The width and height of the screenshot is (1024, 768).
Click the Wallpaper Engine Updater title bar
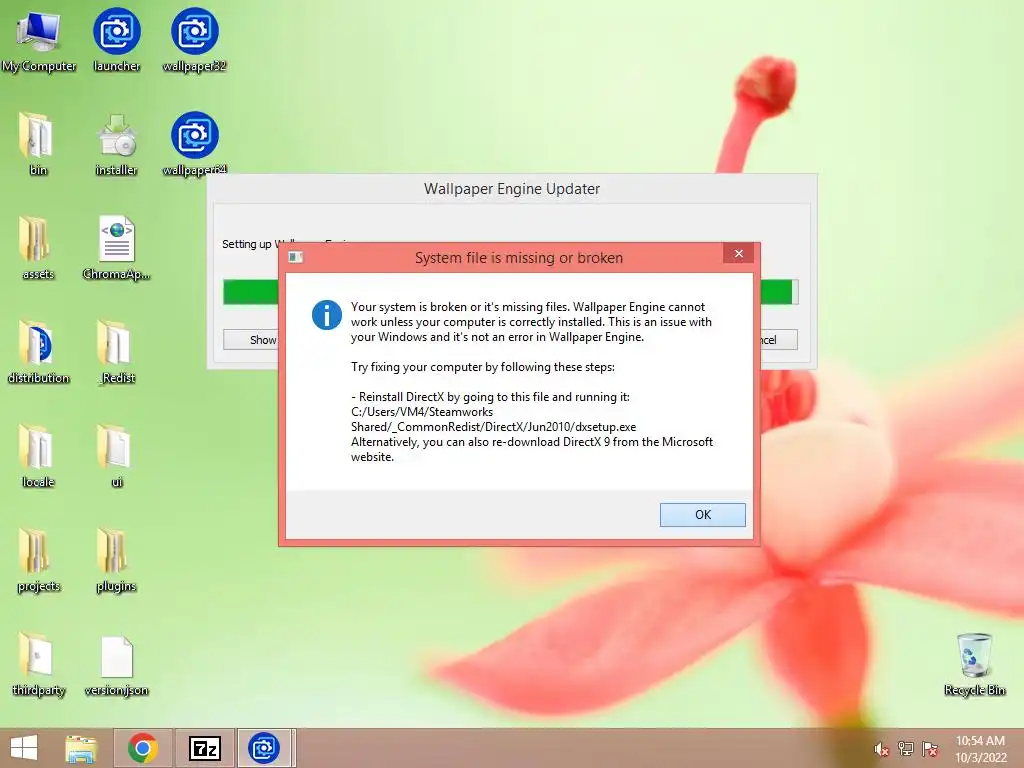[511, 189]
